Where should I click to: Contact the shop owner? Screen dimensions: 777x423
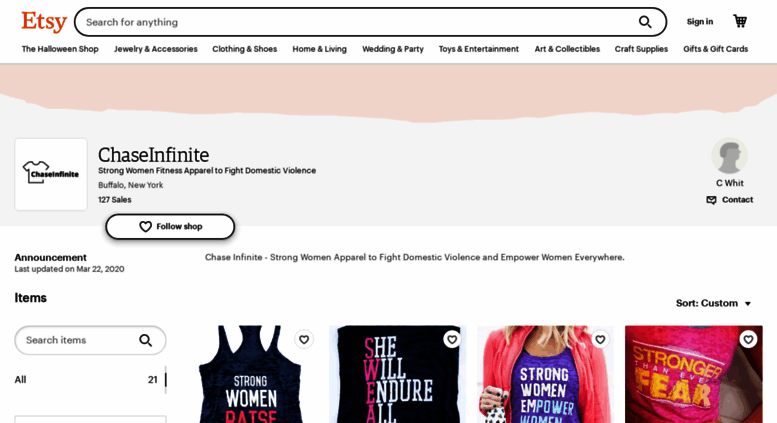[729, 200]
